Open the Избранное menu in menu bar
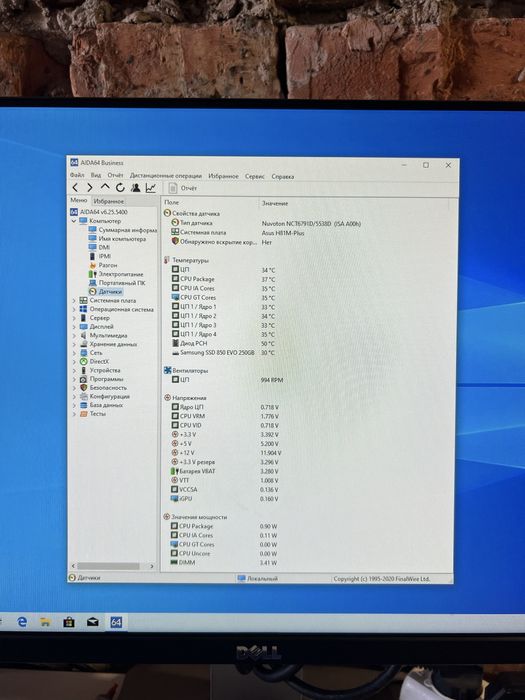525x700 pixels. click(x=223, y=176)
